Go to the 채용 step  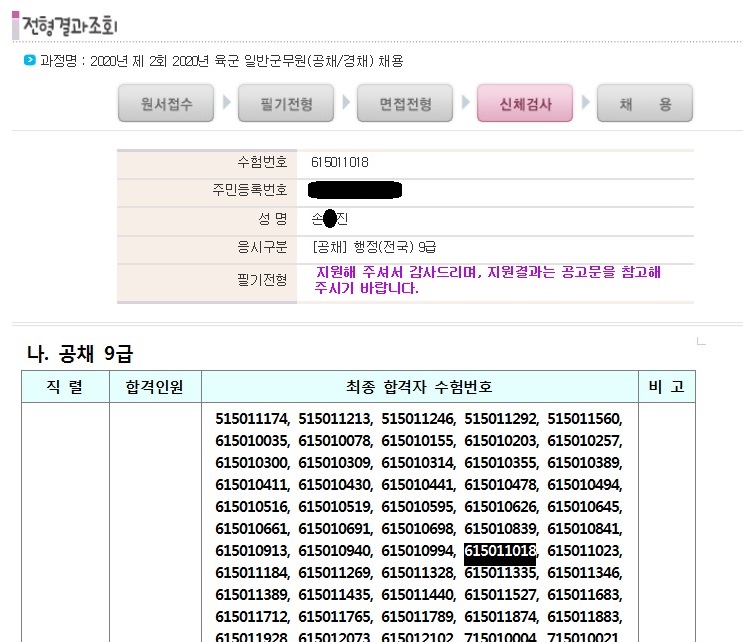(645, 103)
